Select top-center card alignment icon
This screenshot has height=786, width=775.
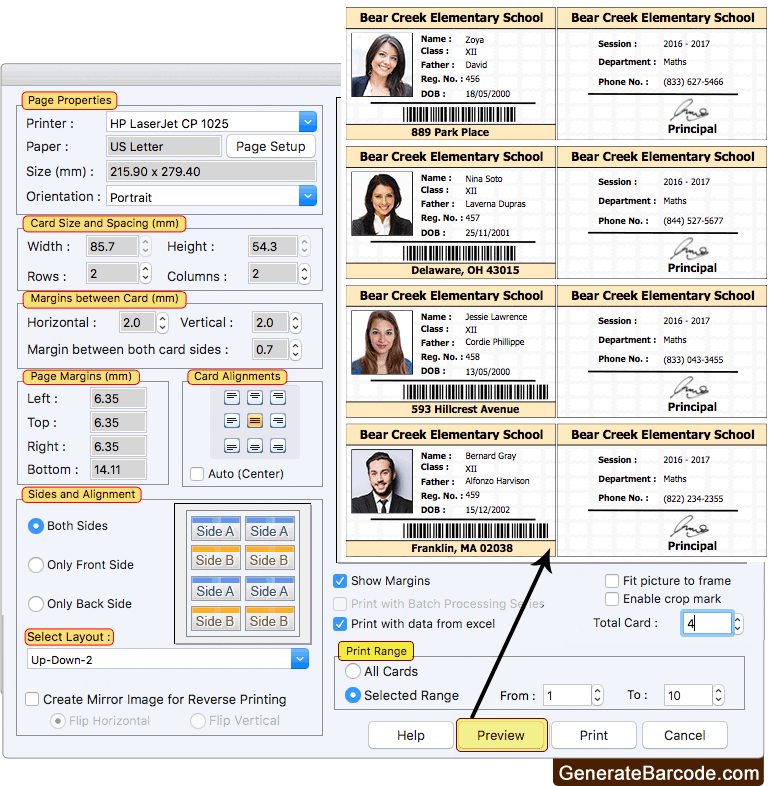coord(255,398)
